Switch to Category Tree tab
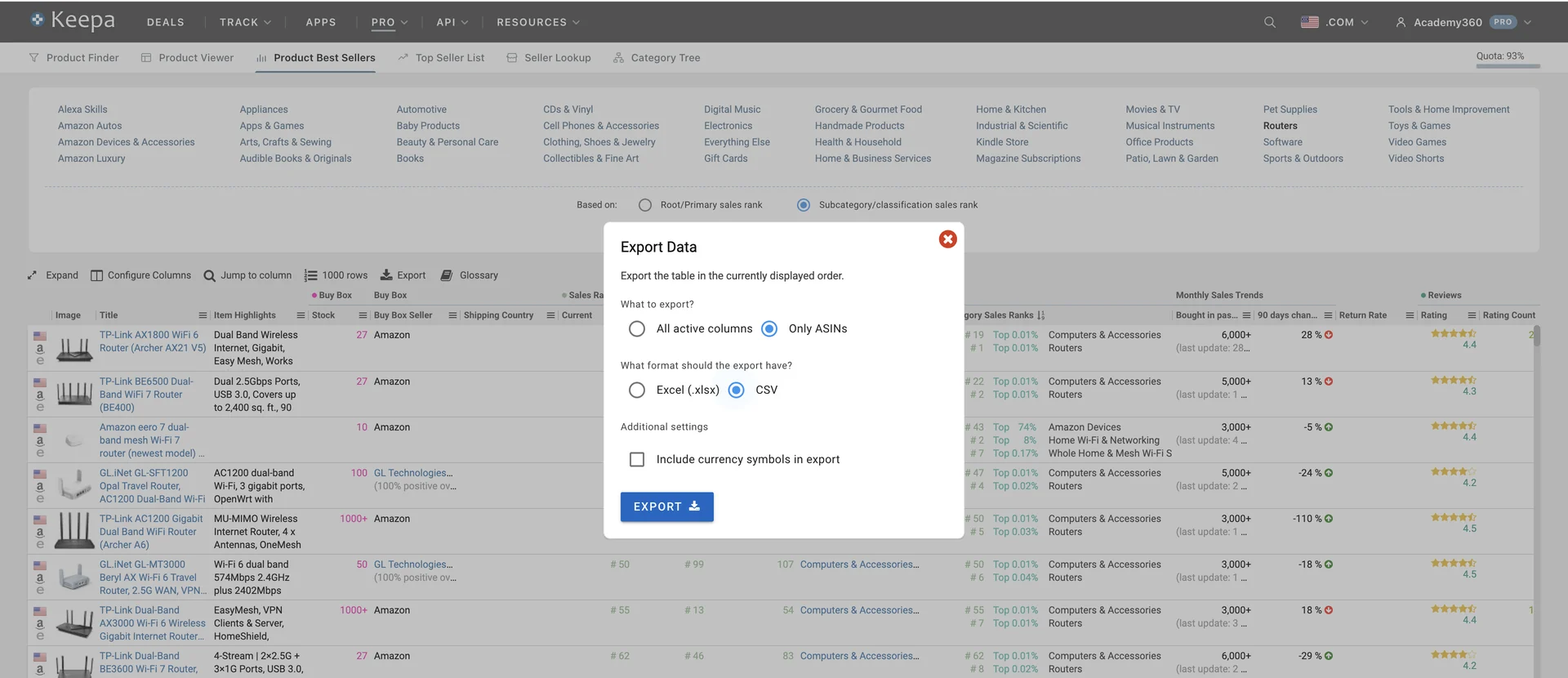This screenshot has height=678, width=1568. (657, 58)
